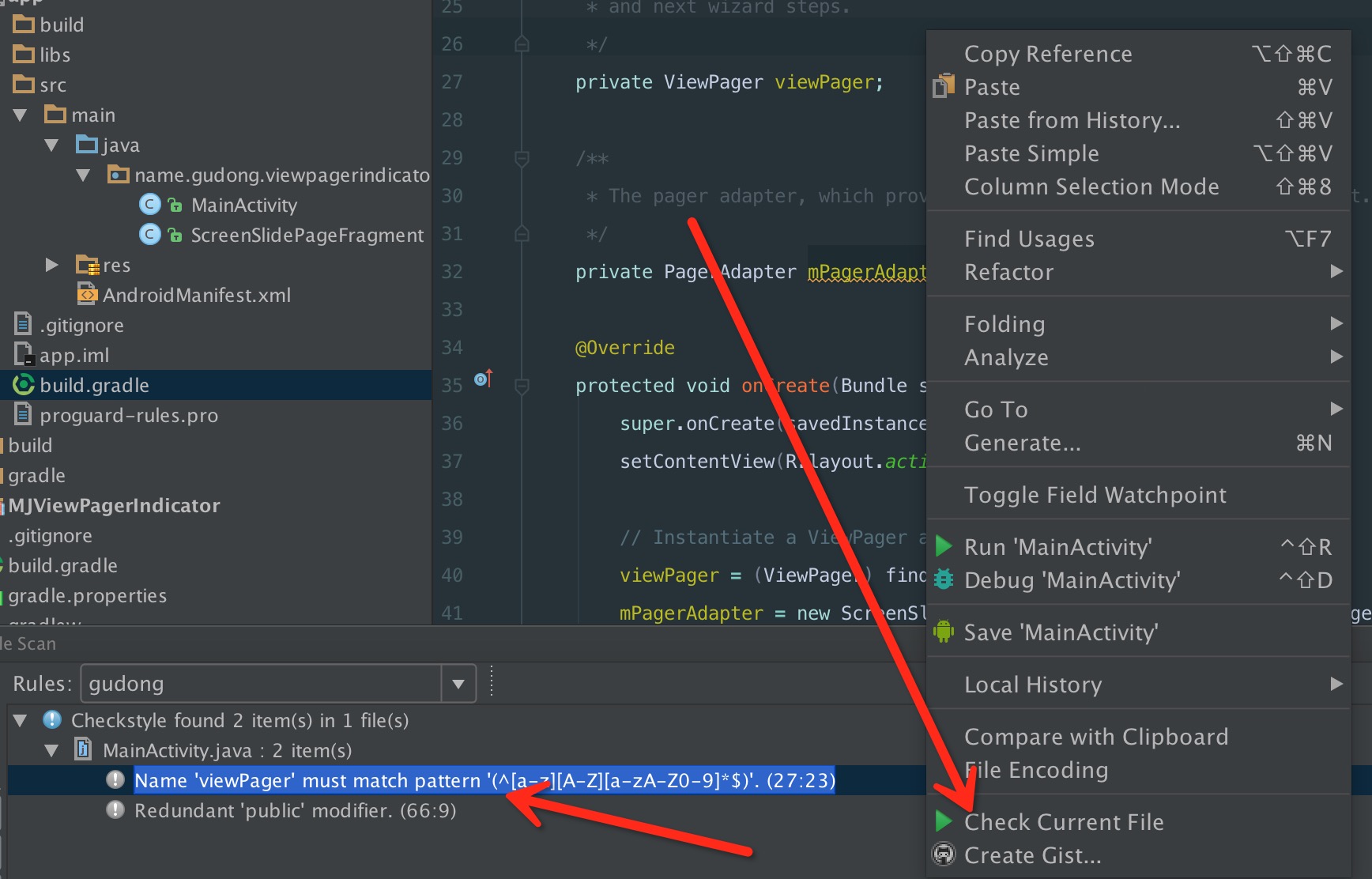
Task: Expand the res folder in project tree
Action: click(52, 265)
